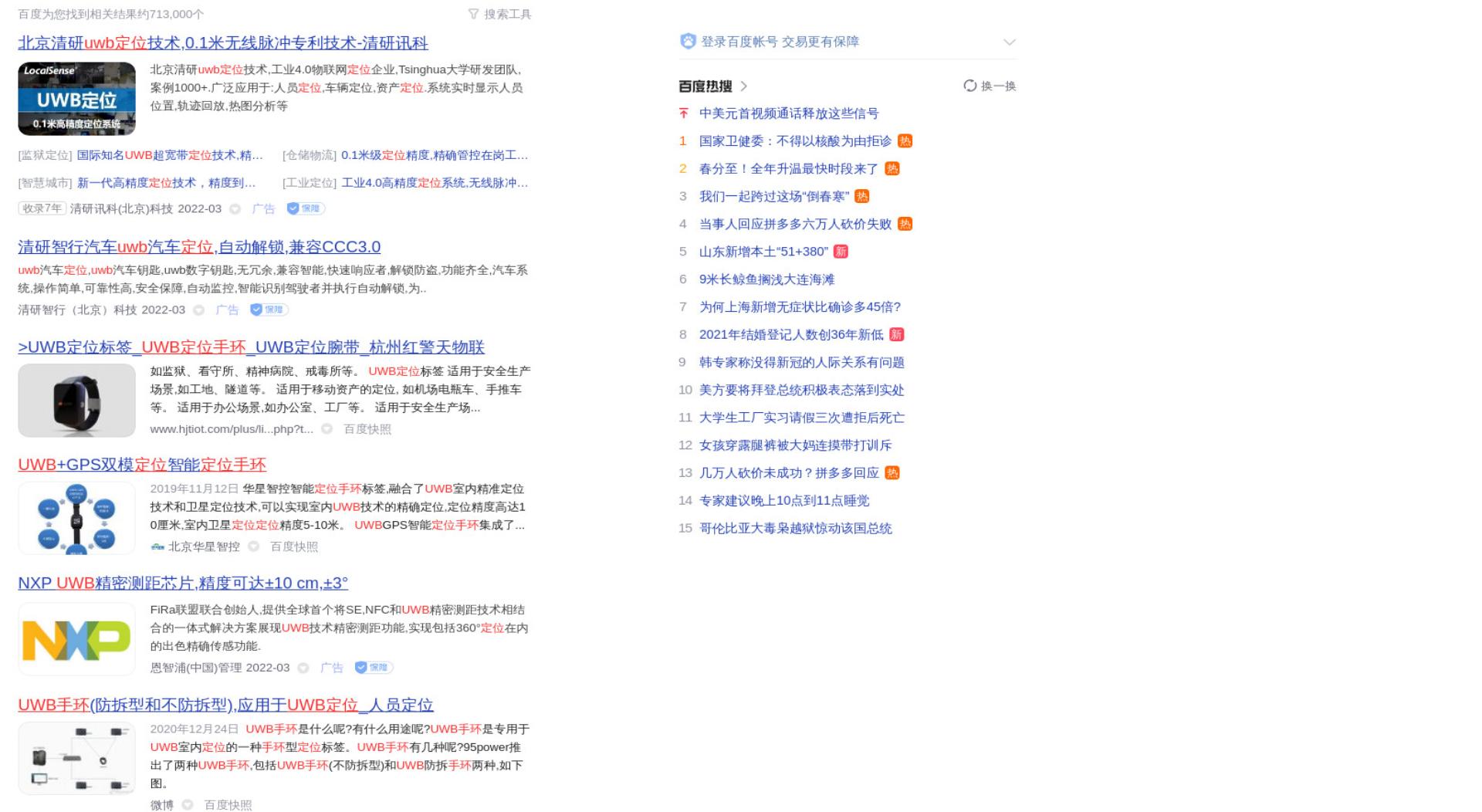Expand the 登录百度帐号 chevron
This screenshot has height=812, width=1482.
point(1009,42)
